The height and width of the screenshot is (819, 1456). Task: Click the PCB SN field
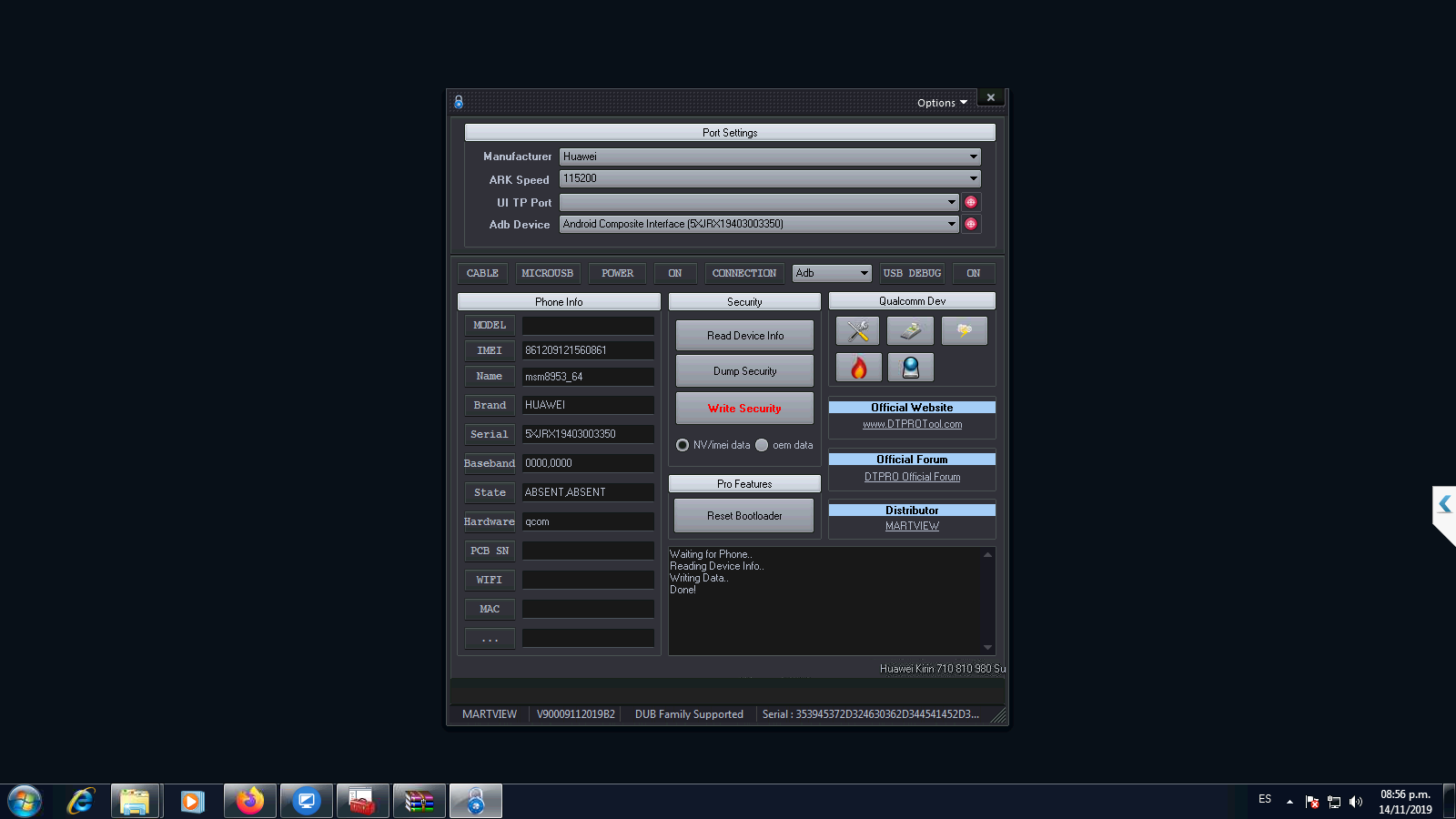pyautogui.click(x=588, y=551)
